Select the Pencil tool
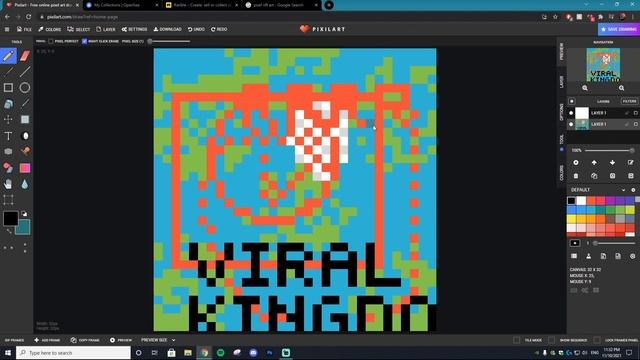Viewport: 640px width, 360px height. click(8, 56)
